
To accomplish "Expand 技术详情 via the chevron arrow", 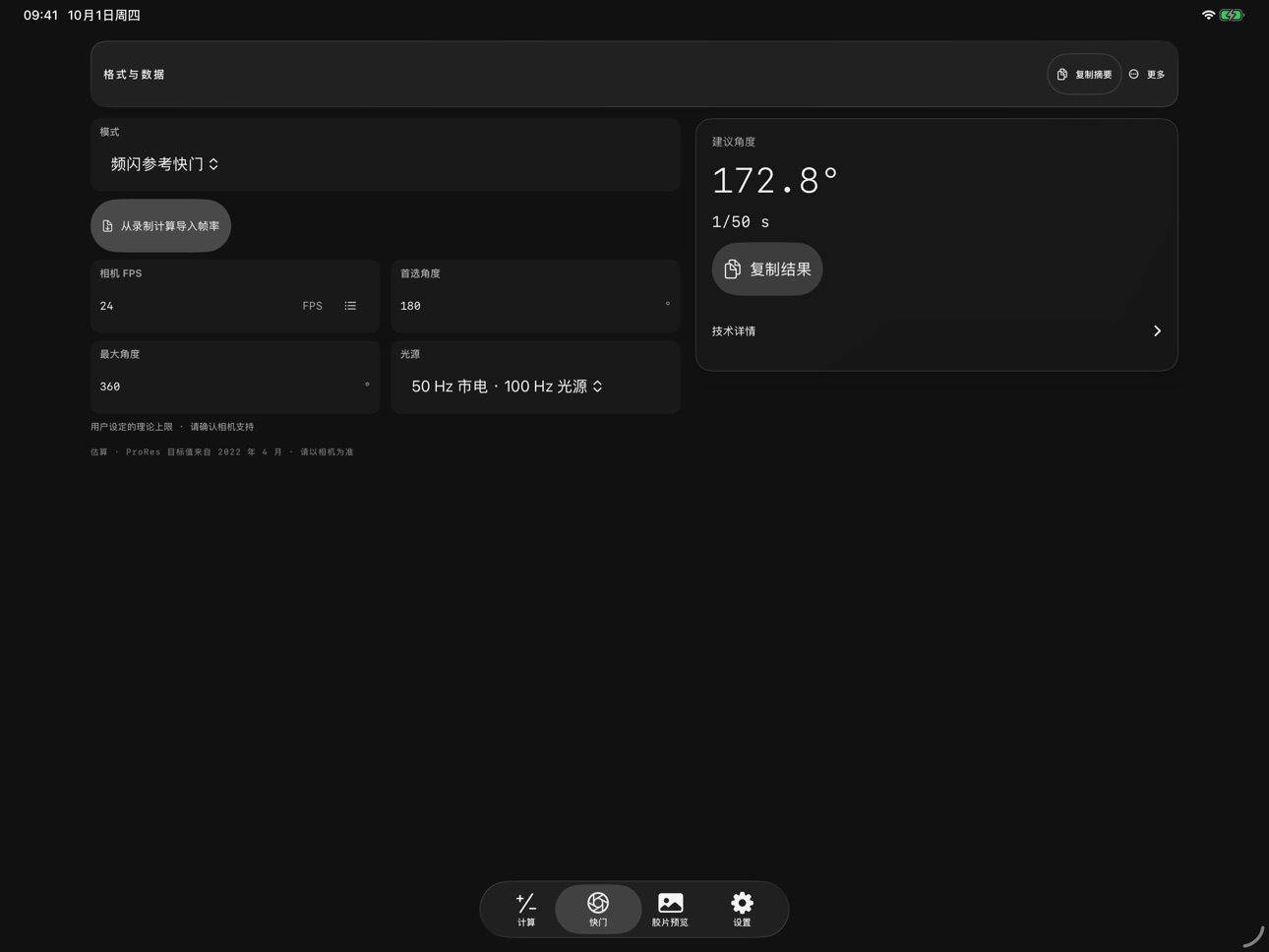I will 1157,331.
